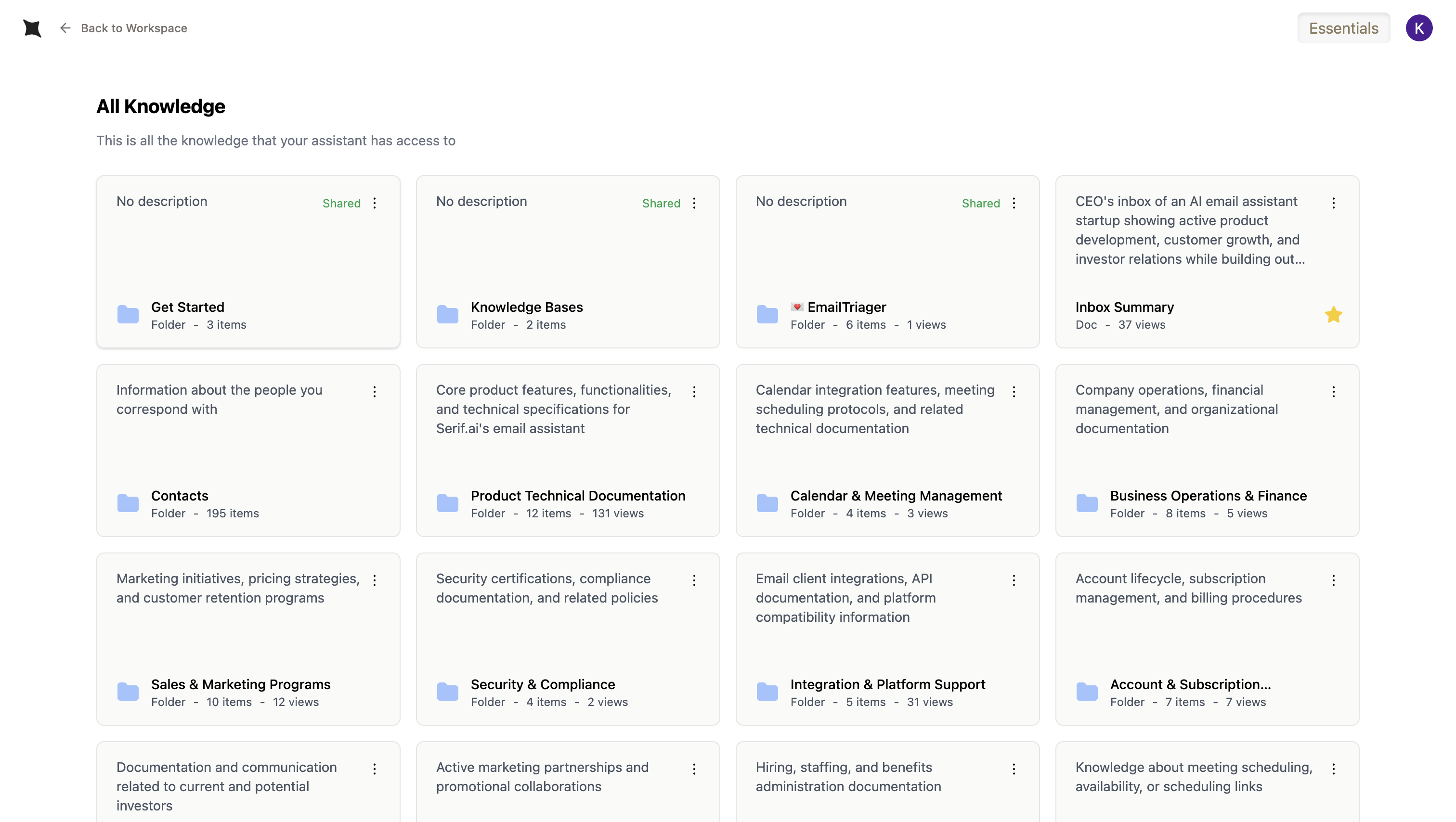Viewport: 1456px width, 822px height.
Task: Click the Integration & Platform Support folder icon
Action: pyautogui.click(x=767, y=692)
